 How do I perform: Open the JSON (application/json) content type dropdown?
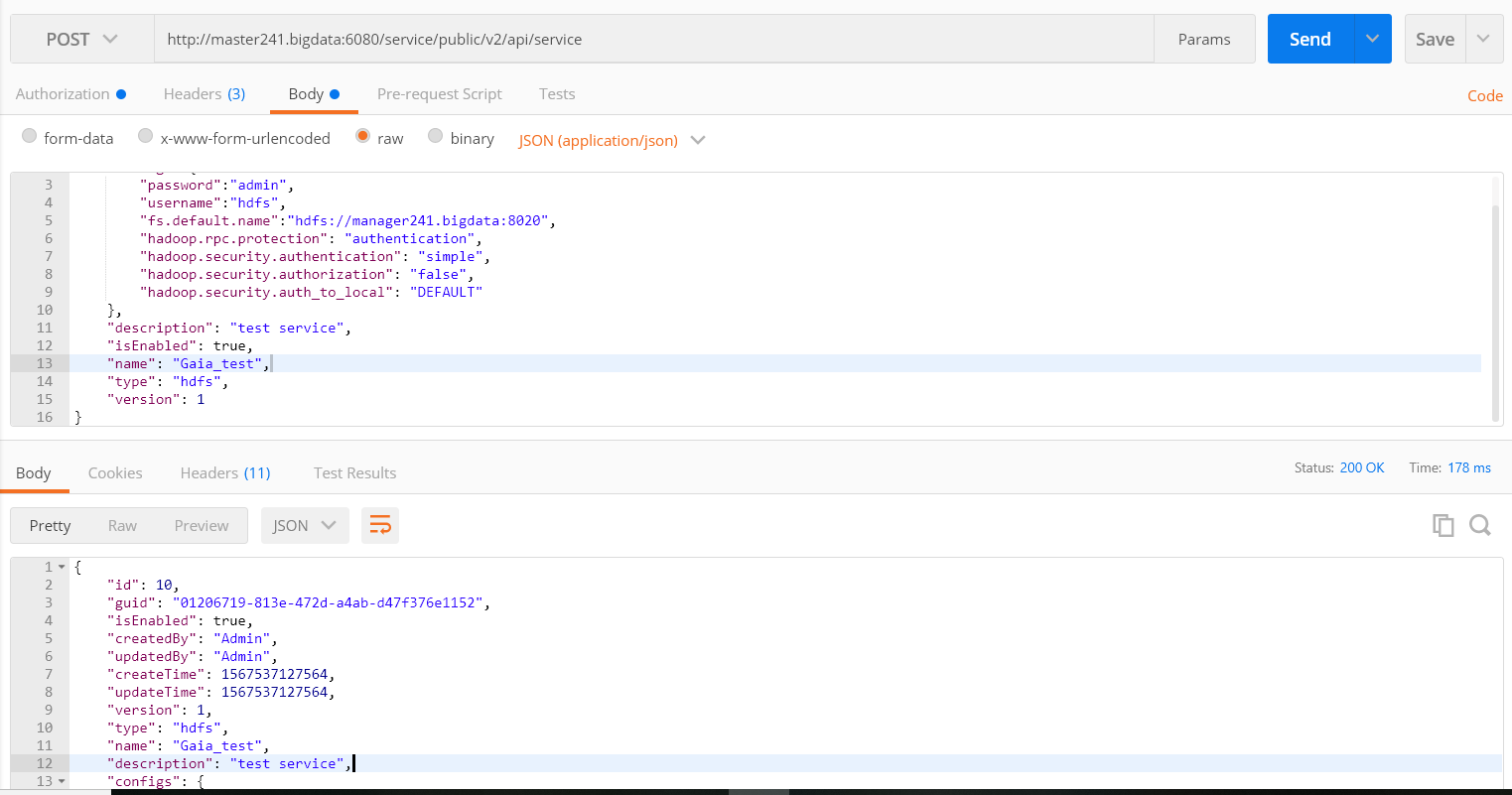pos(612,140)
